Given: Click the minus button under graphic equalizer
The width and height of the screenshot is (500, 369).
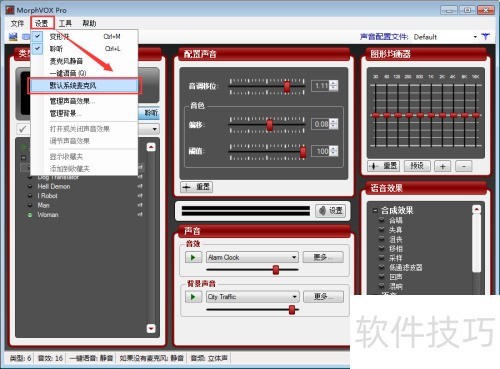Looking at the screenshot, I should tap(463, 166).
